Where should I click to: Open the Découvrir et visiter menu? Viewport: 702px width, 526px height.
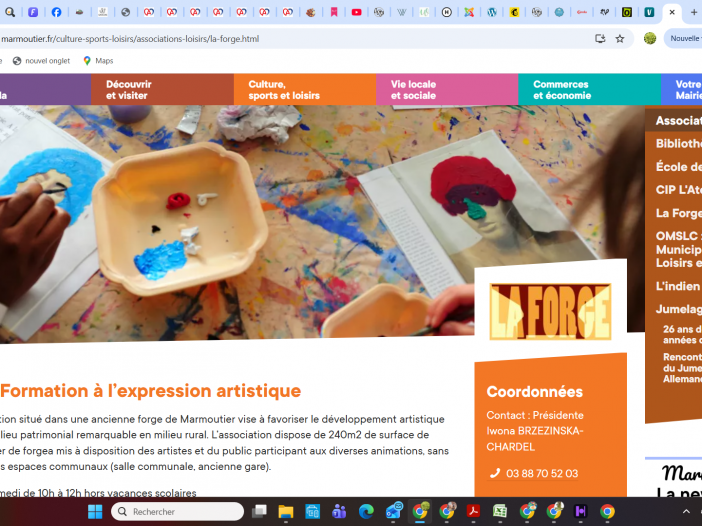(x=129, y=90)
